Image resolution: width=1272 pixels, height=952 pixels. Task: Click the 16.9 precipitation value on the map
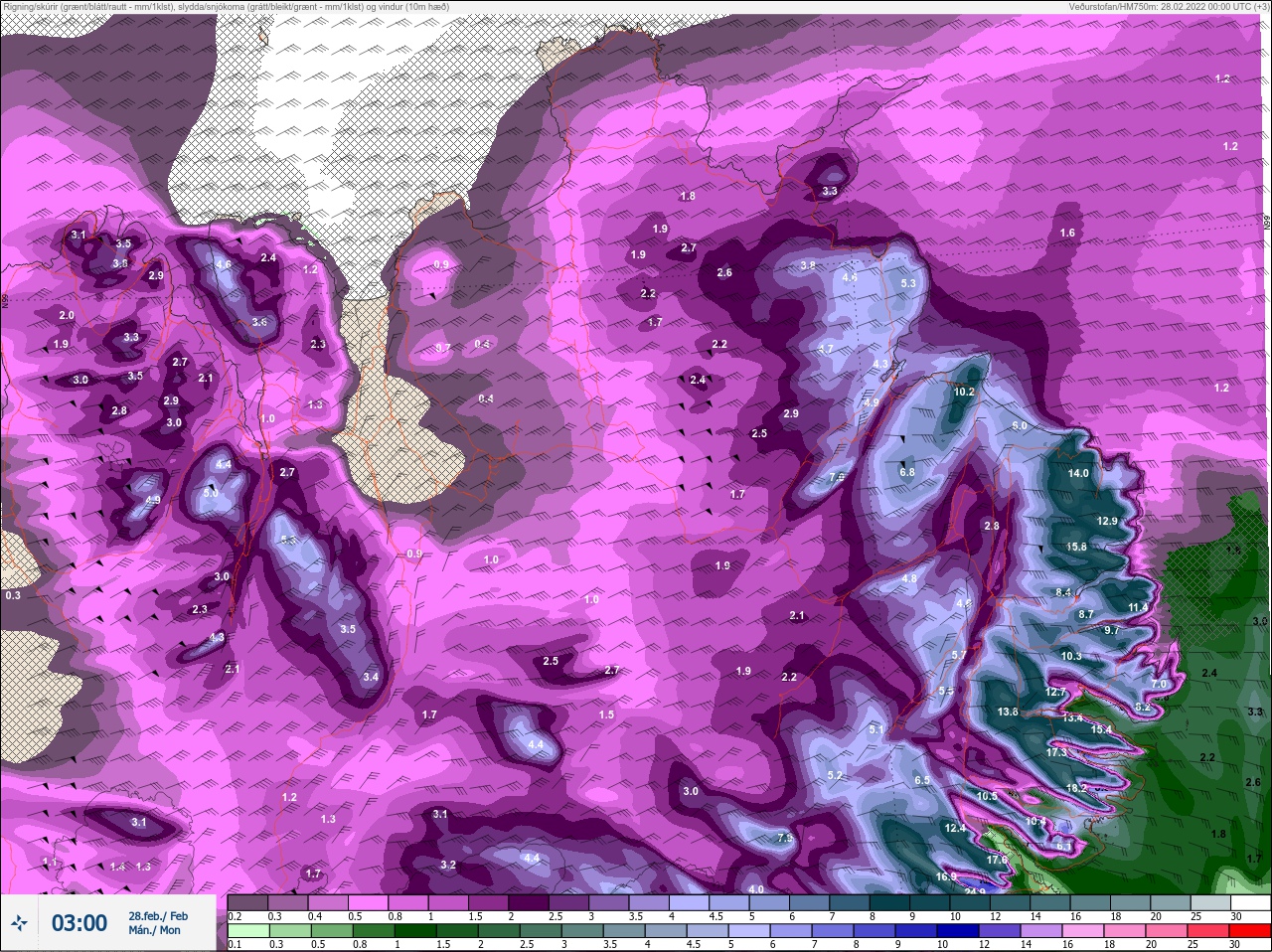946,876
